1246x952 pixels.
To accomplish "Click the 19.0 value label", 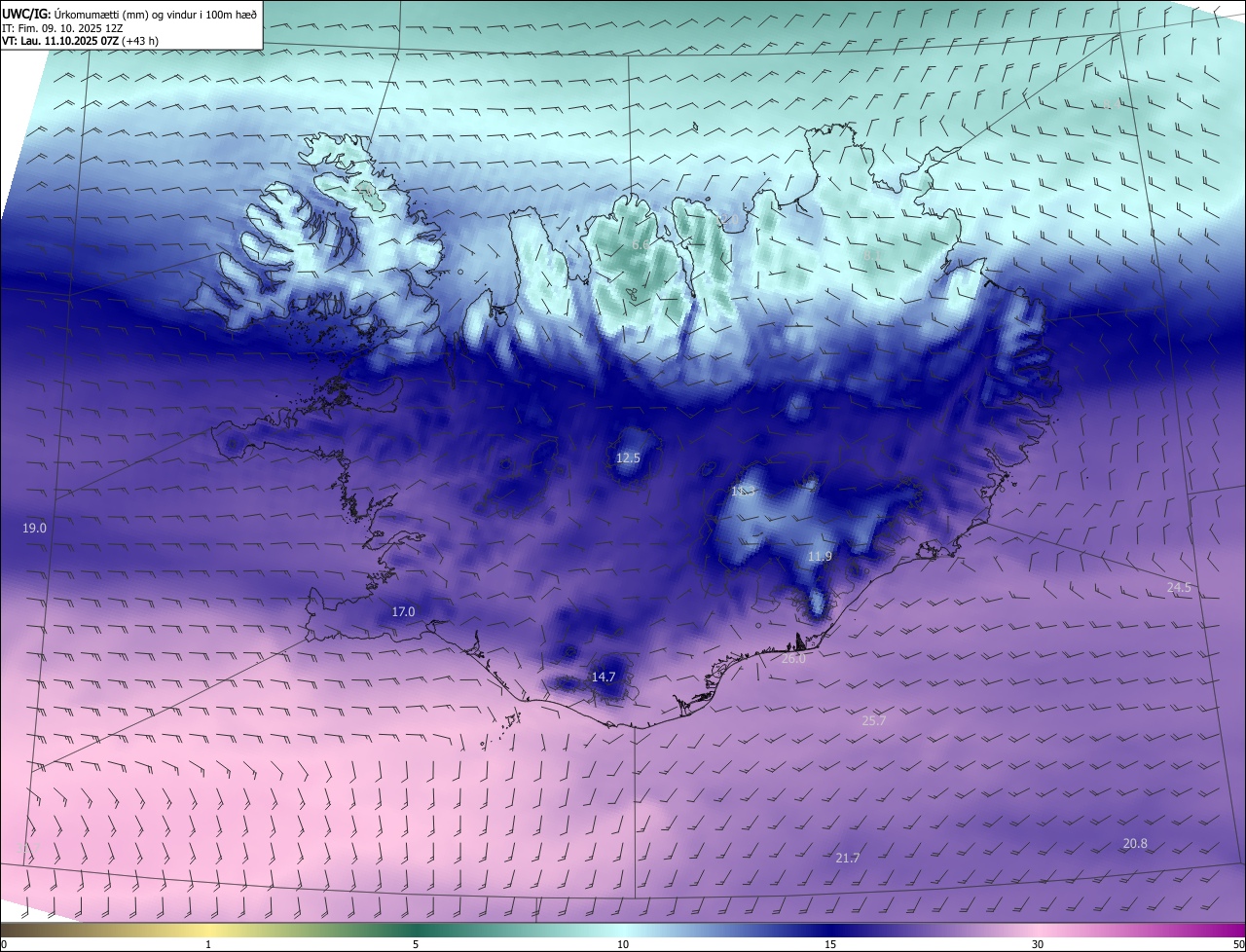I will pos(34,528).
